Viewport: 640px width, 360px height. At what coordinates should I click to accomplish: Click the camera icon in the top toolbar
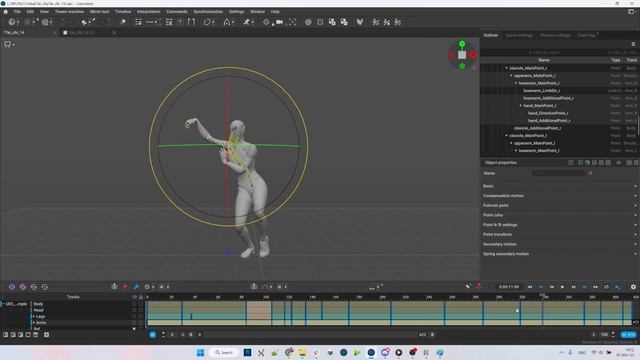[x=280, y=22]
